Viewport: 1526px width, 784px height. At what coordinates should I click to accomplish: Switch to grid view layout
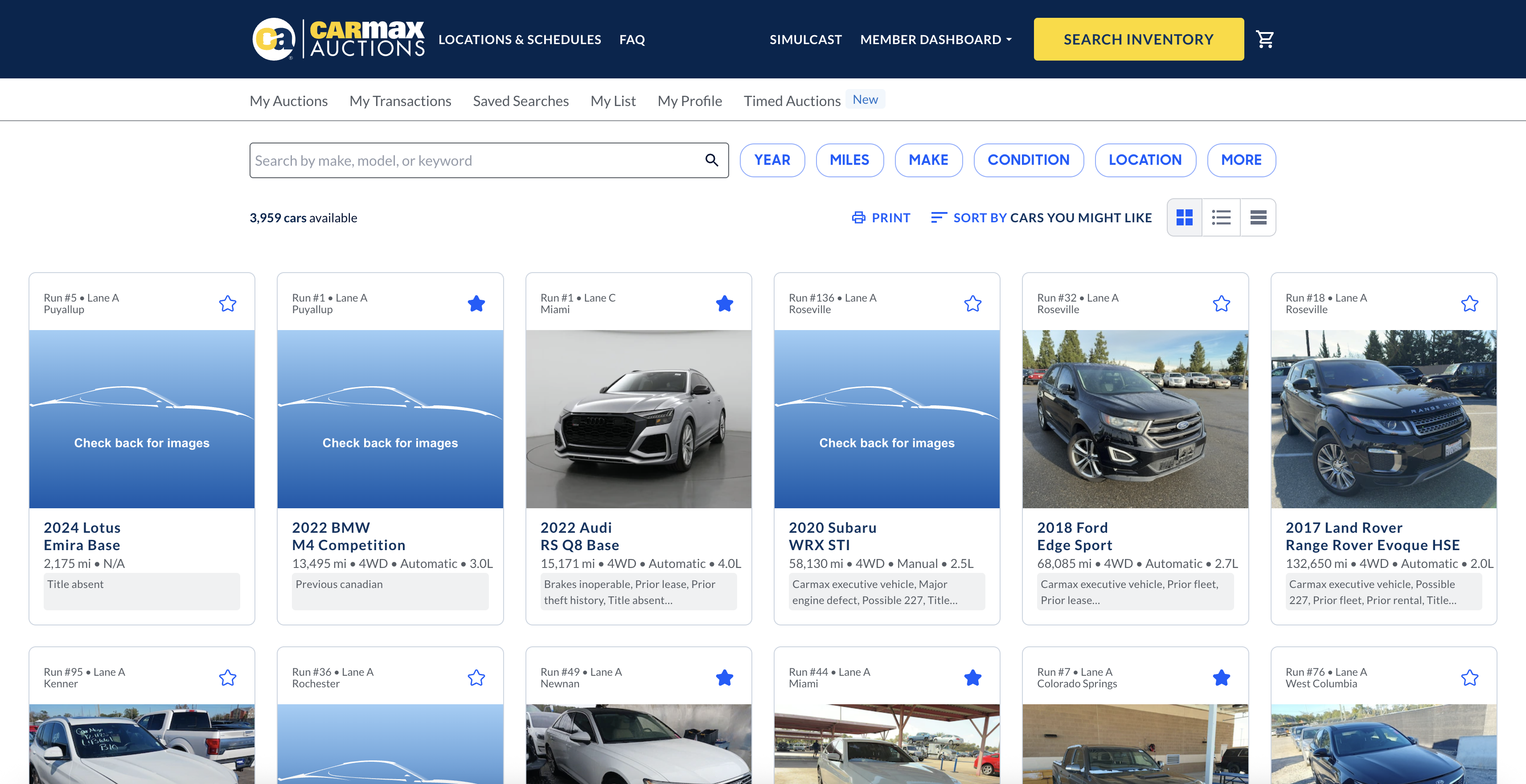(x=1184, y=217)
